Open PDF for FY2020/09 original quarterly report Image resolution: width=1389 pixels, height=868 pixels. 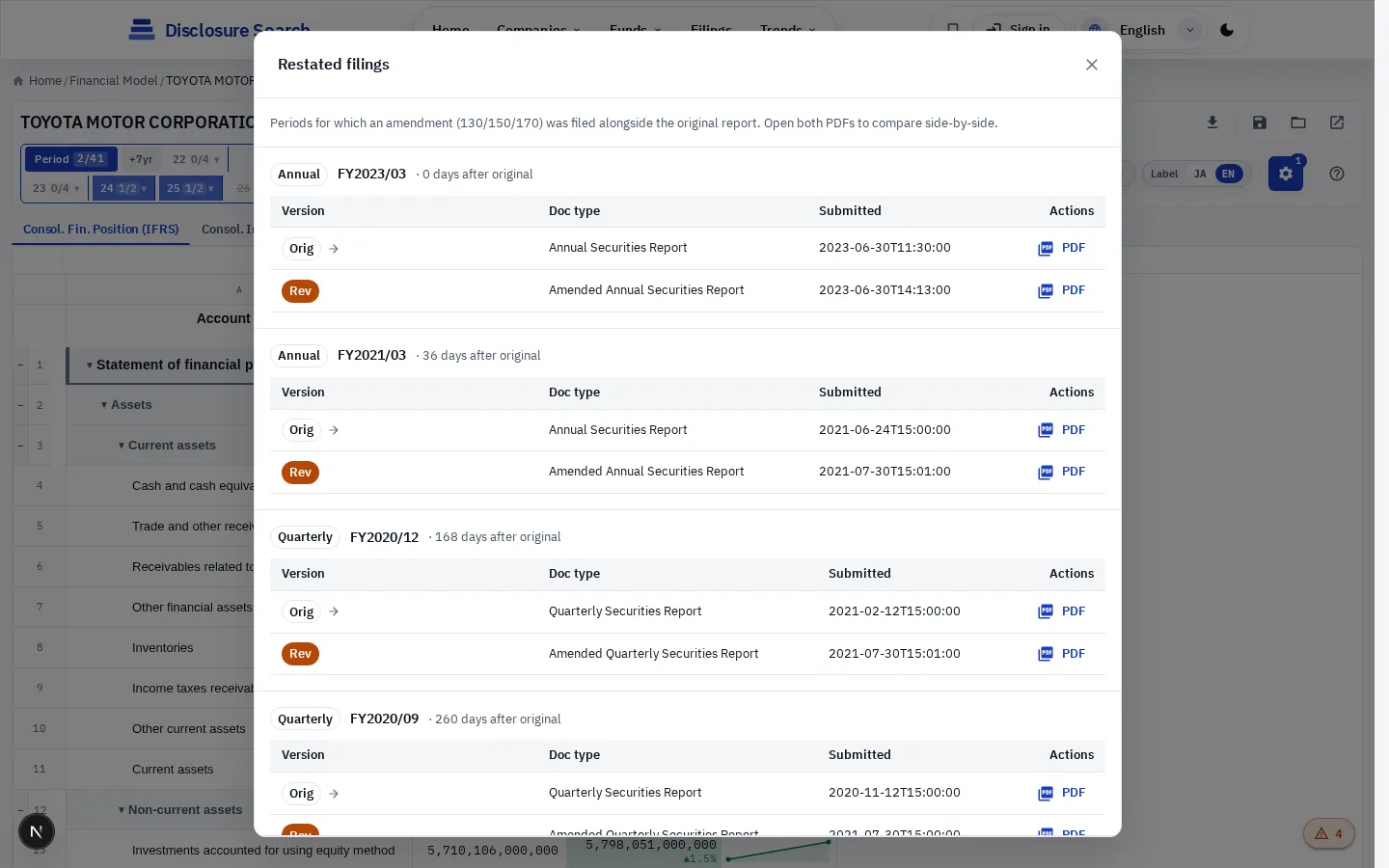[x=1062, y=793]
